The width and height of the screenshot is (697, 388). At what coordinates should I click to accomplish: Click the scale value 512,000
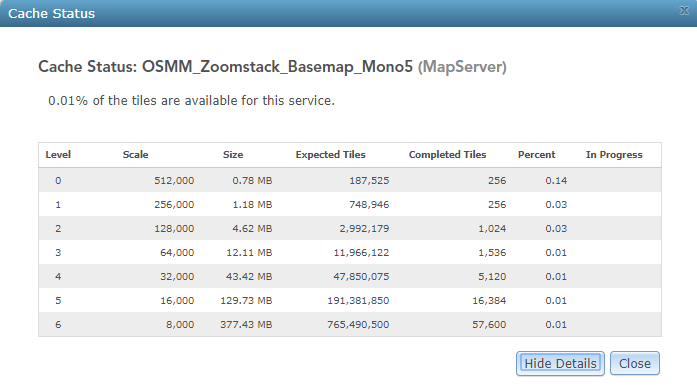[x=174, y=180]
